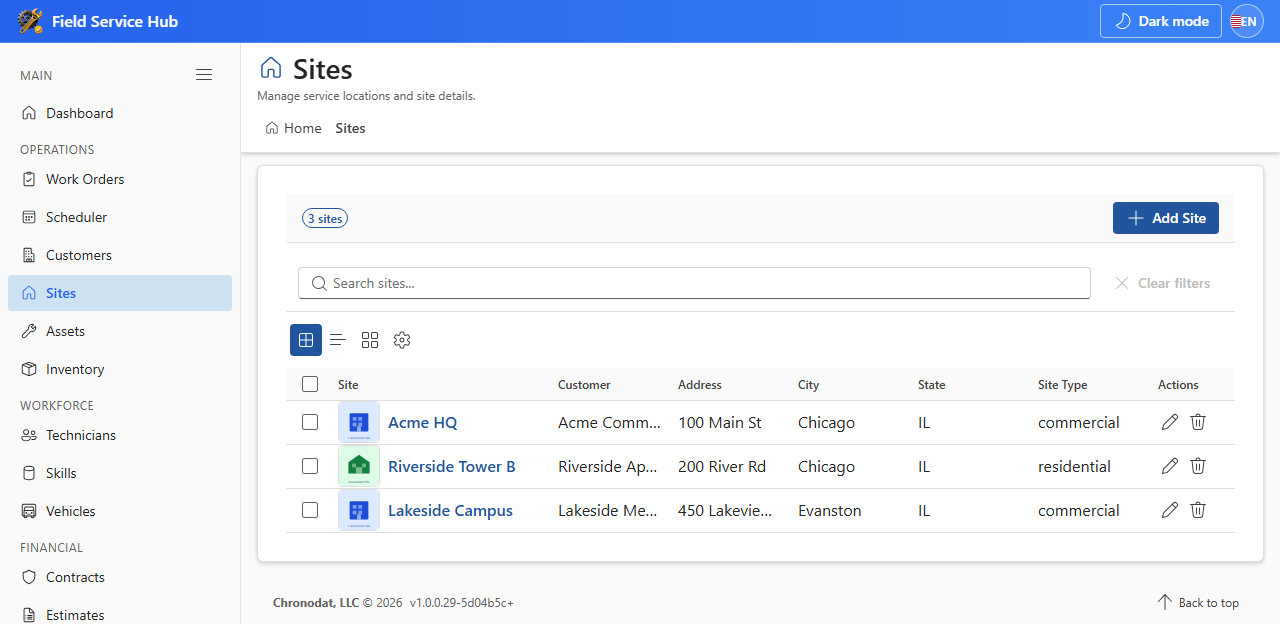Collapse sidebar with the hamburger menu icon
The height and width of the screenshot is (624, 1280).
pyautogui.click(x=204, y=75)
